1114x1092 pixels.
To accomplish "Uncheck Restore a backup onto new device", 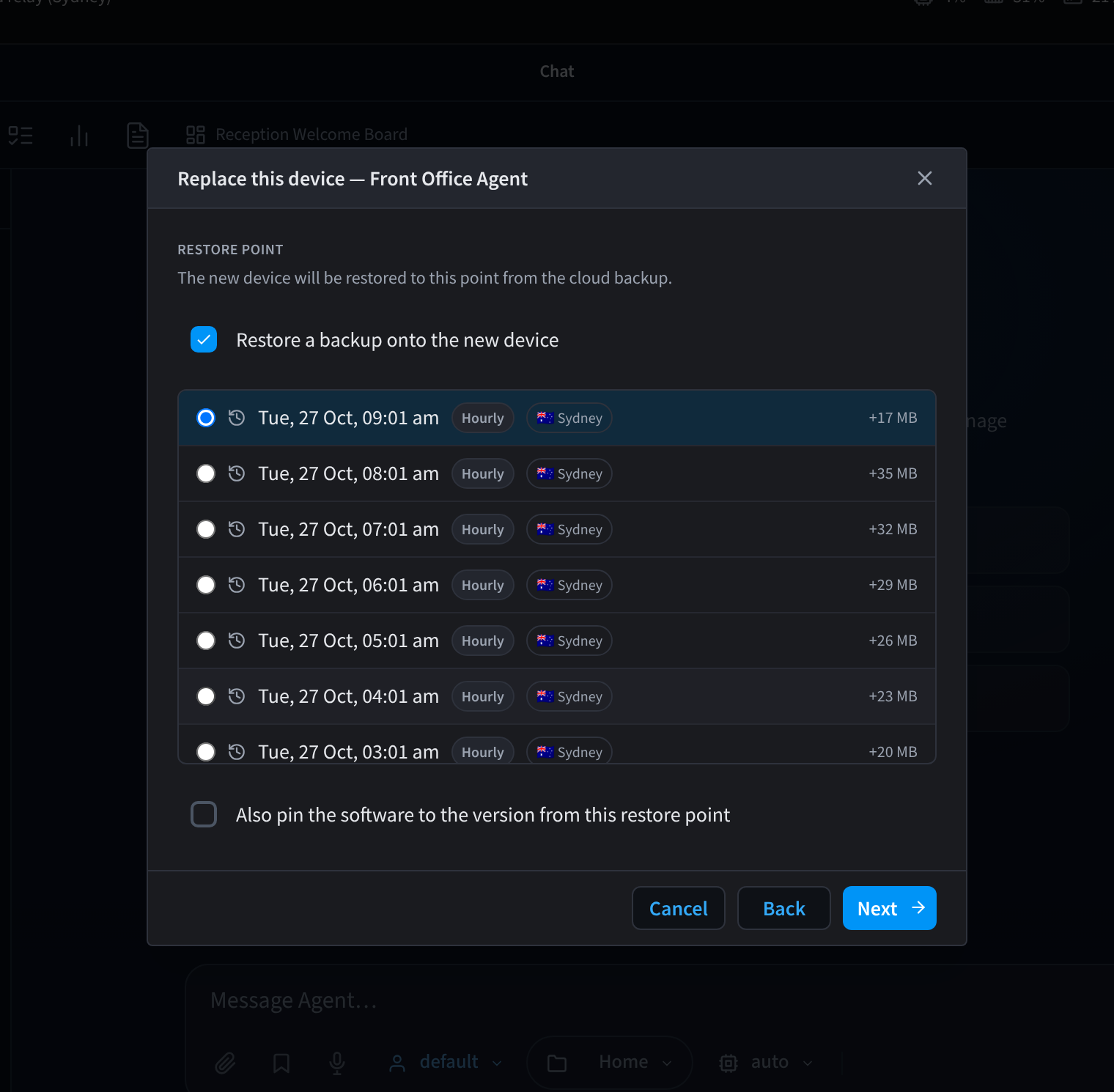I will tap(204, 339).
